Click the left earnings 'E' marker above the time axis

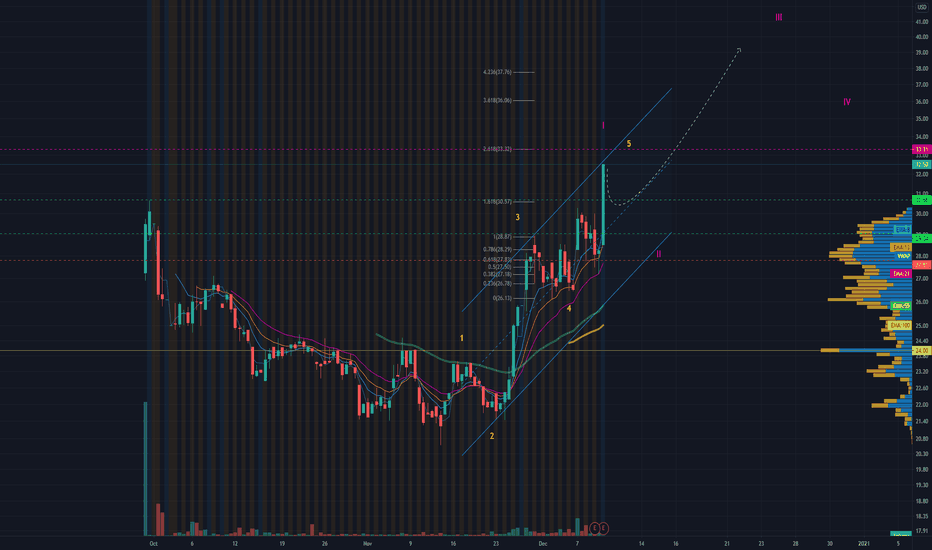pos(594,528)
